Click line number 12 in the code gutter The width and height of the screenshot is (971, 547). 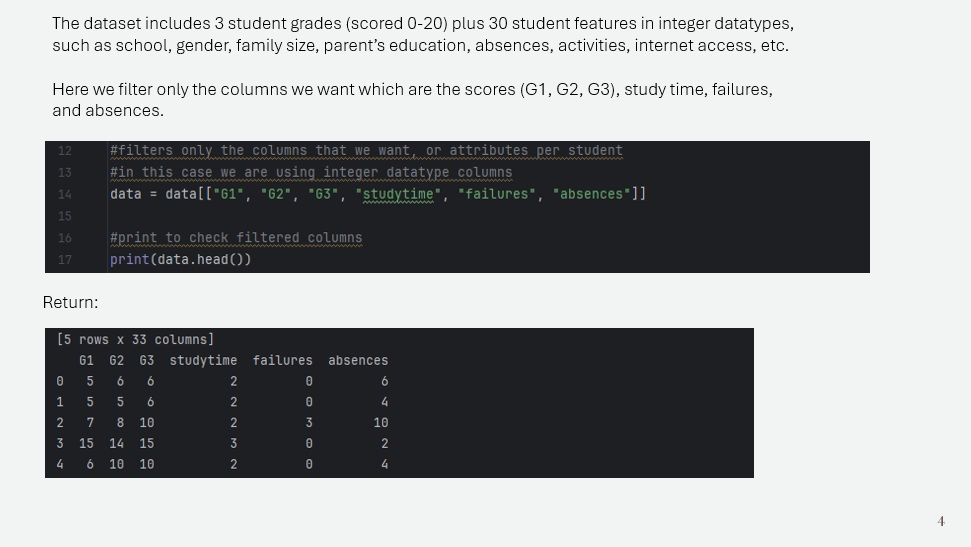coord(64,151)
